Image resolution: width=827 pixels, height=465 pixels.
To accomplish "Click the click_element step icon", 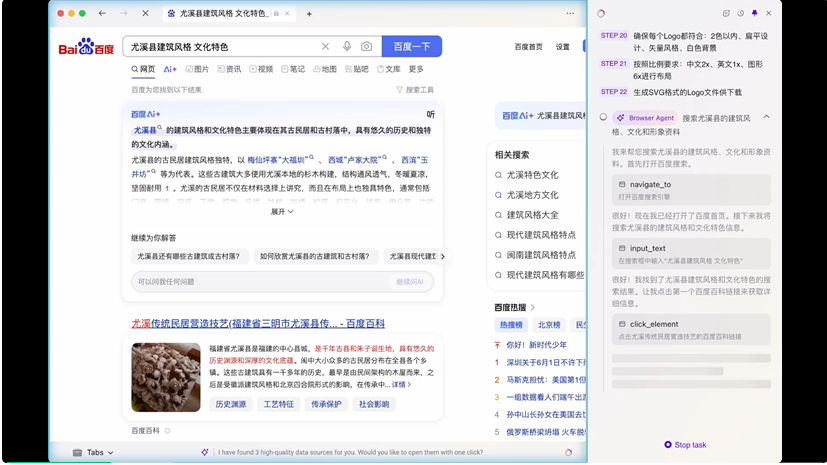I will pyautogui.click(x=622, y=324).
